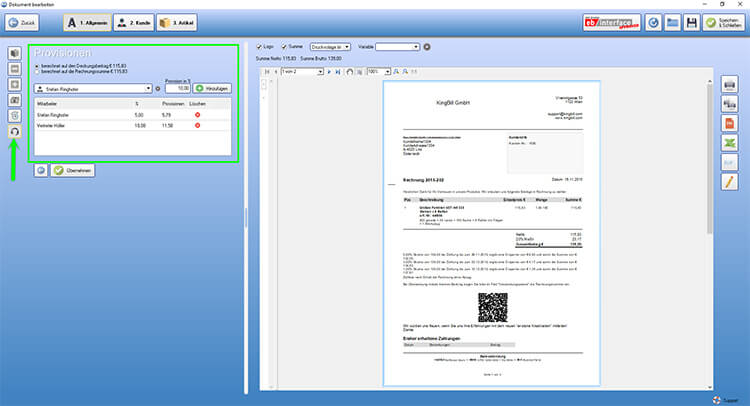Image resolution: width=750 pixels, height=406 pixels.
Task: Send document by email envelope icon
Action: tap(729, 163)
